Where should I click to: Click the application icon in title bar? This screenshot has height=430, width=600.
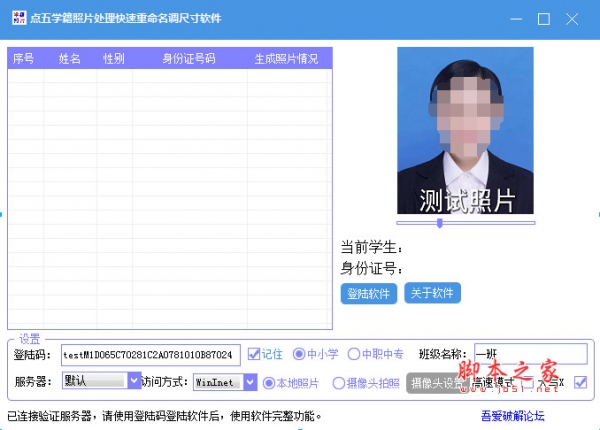click(x=19, y=18)
